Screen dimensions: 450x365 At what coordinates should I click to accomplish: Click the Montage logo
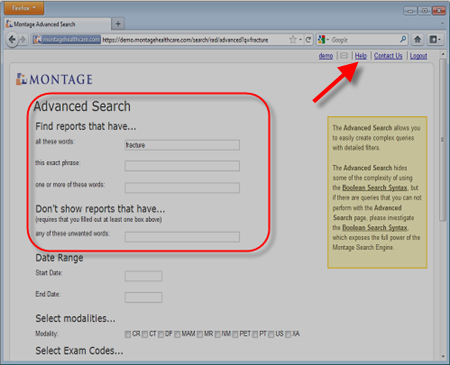click(54, 79)
